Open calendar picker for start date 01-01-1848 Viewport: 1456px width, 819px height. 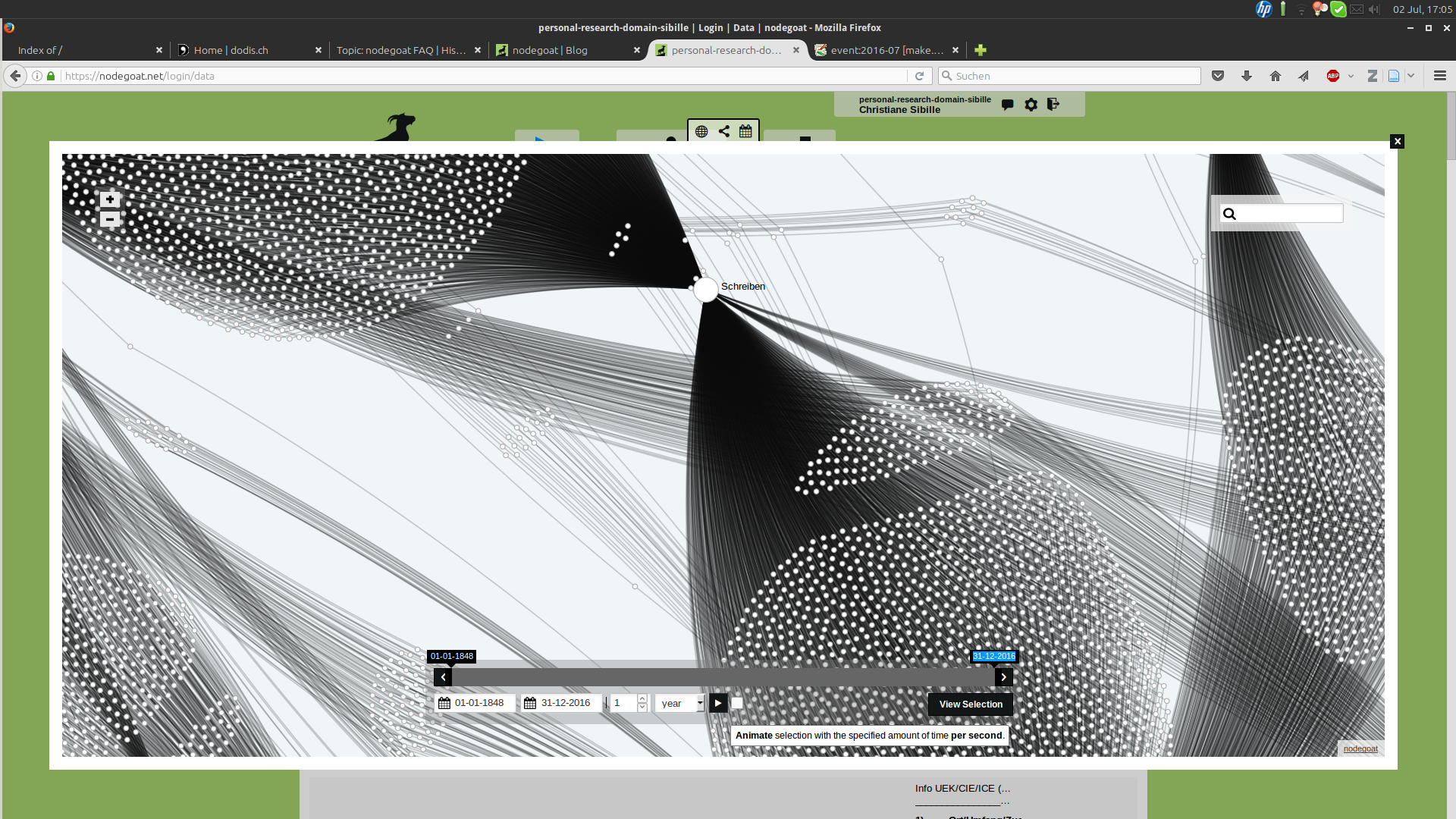444,704
